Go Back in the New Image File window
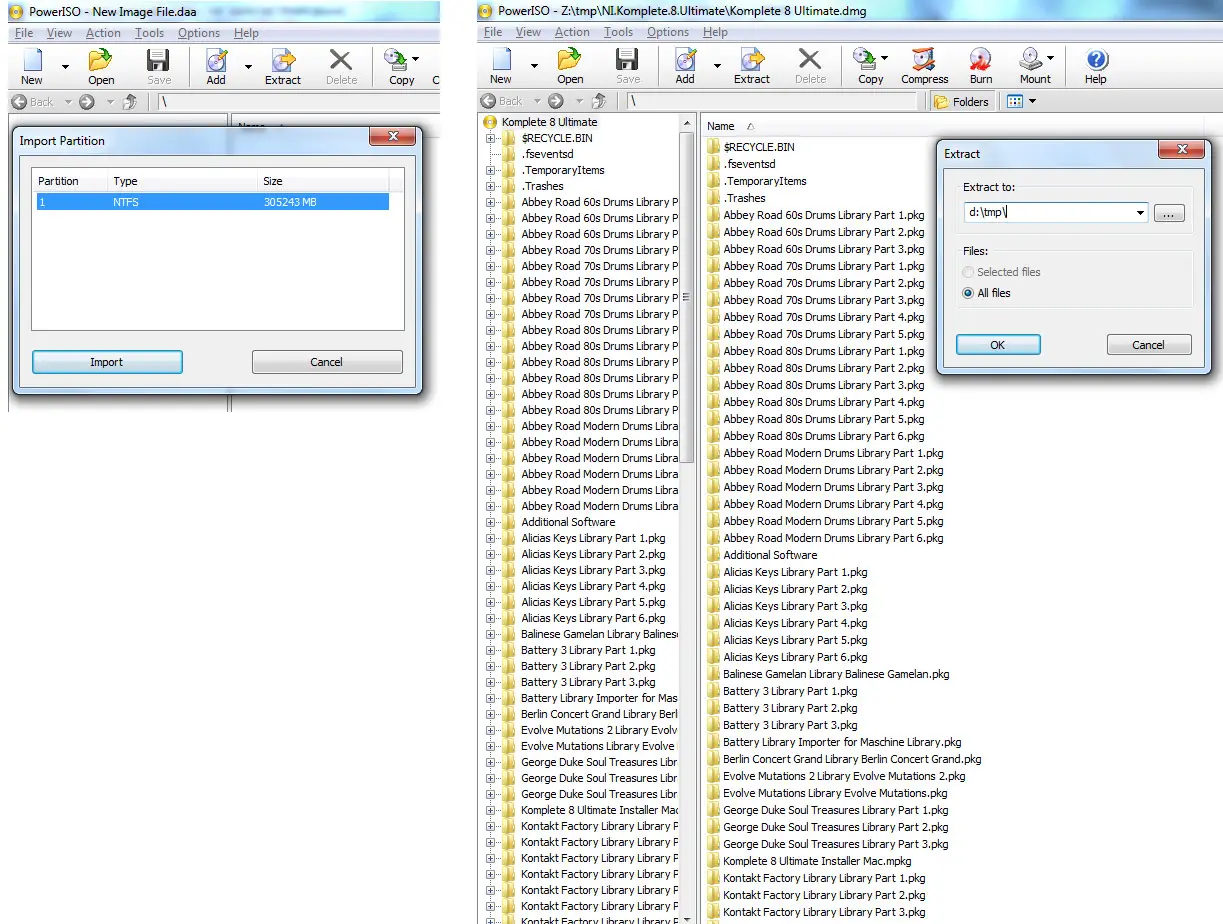 click(33, 101)
